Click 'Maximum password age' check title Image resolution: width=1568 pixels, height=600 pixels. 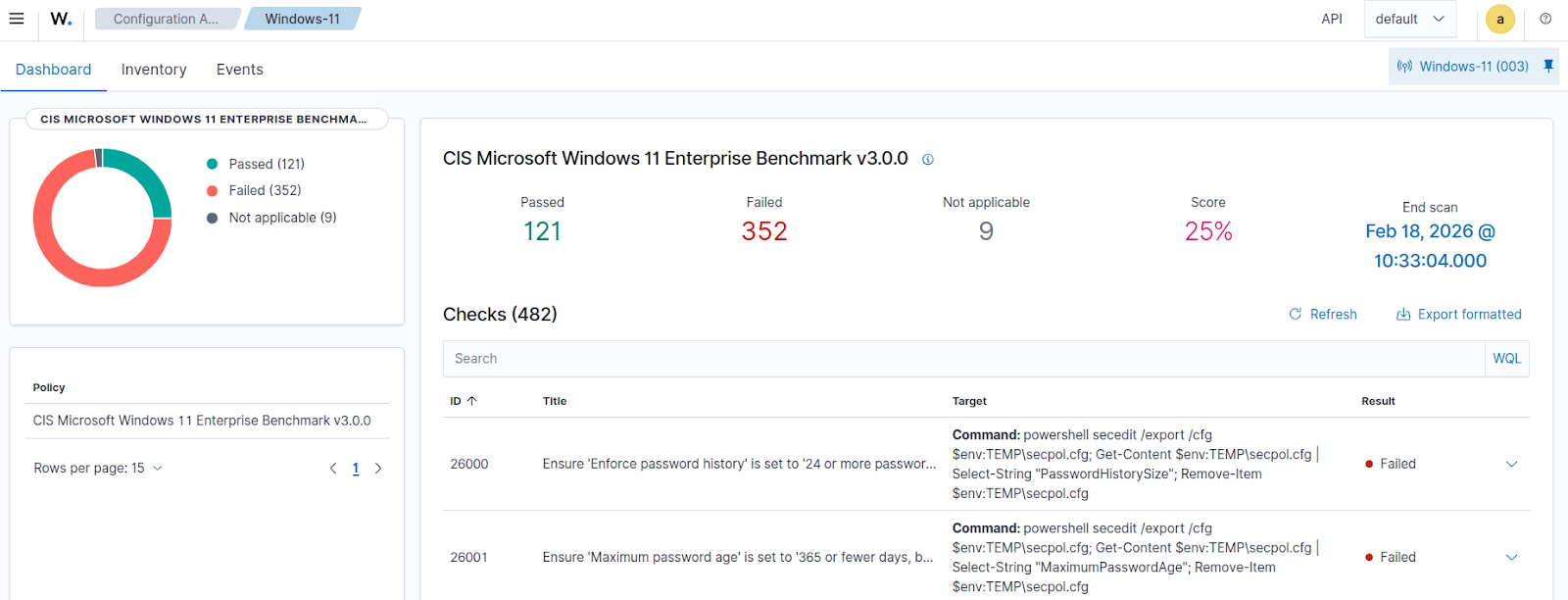pyautogui.click(x=738, y=558)
